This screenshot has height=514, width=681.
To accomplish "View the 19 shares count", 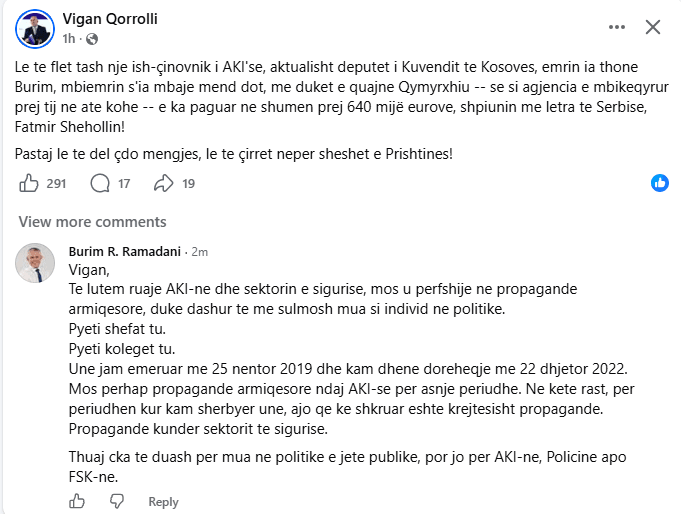I will [188, 184].
